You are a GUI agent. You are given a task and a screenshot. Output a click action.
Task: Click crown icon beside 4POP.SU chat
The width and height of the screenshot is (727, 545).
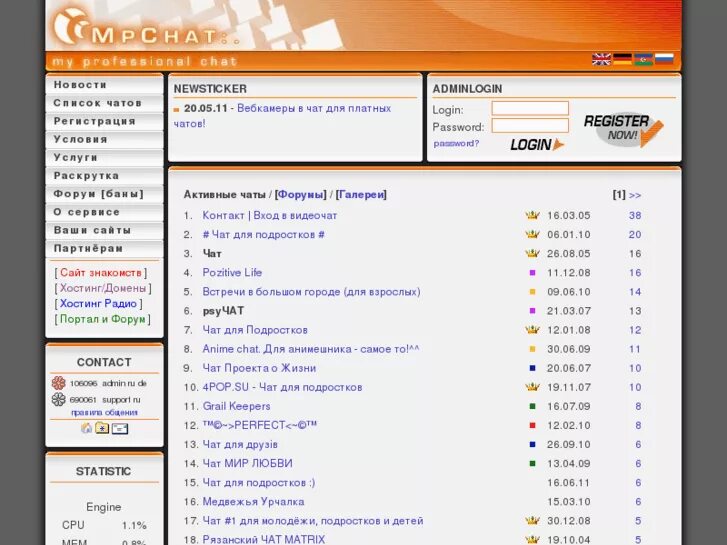(x=532, y=387)
